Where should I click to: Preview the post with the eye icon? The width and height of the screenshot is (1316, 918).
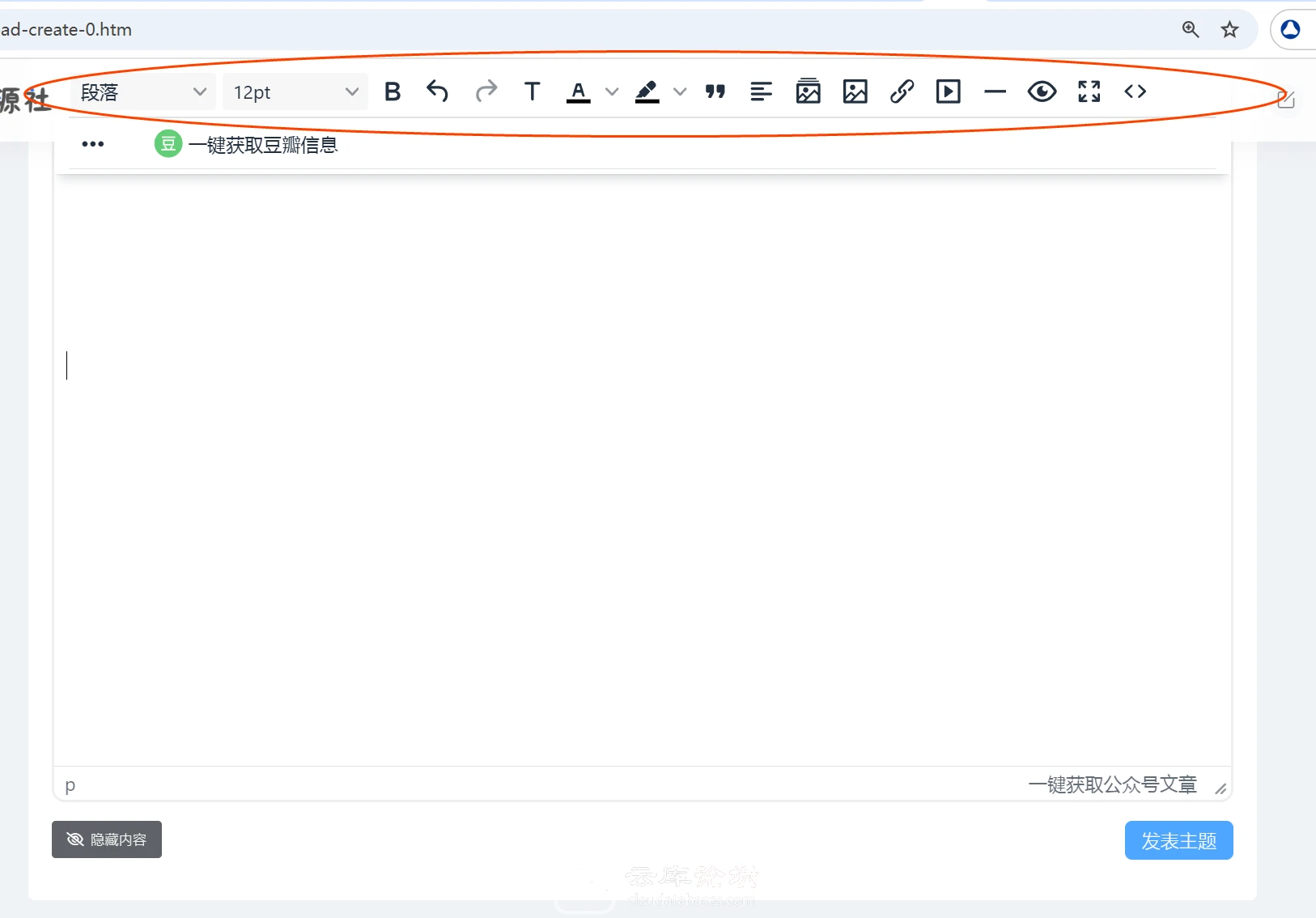[x=1042, y=91]
